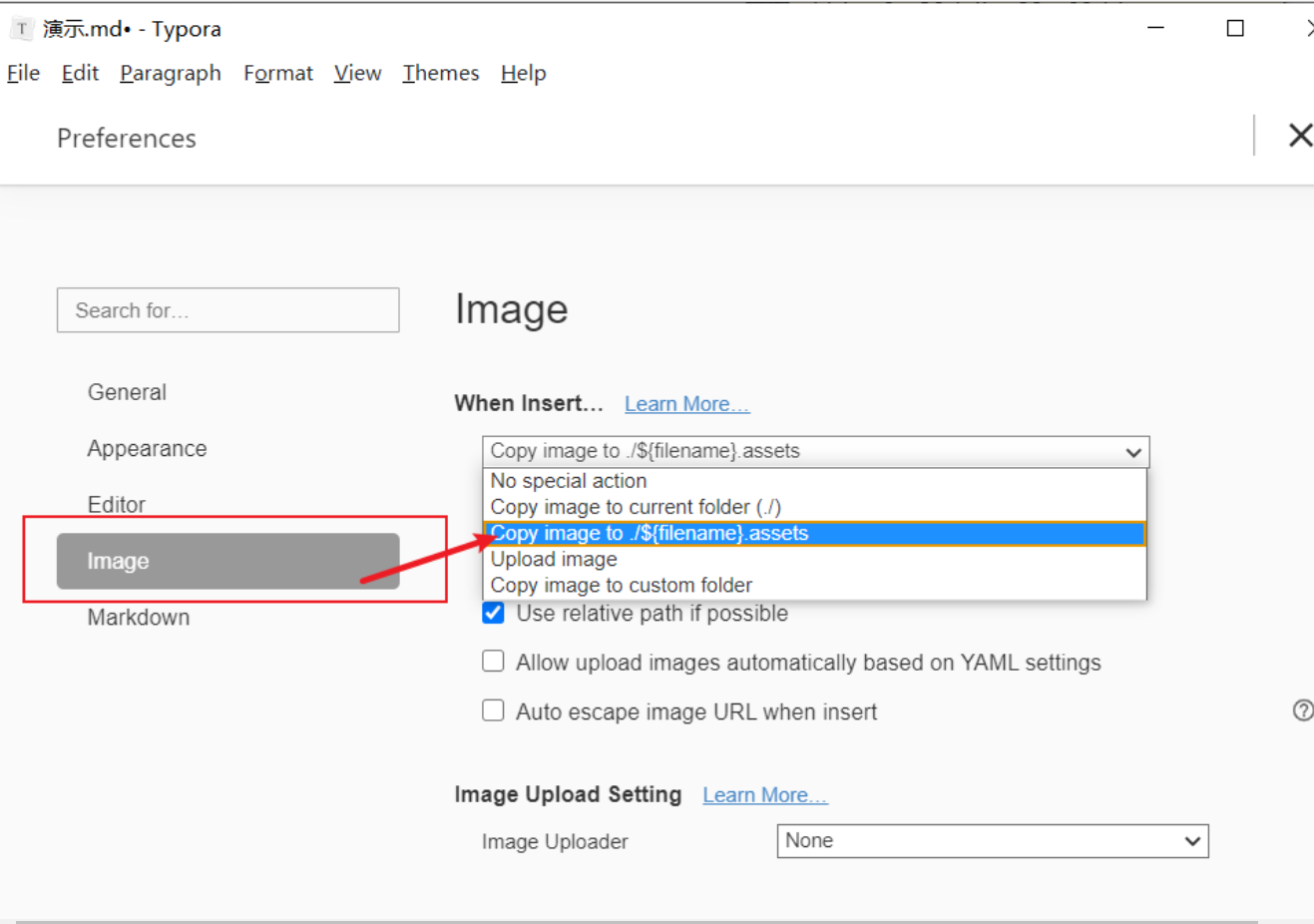Open the Themes menu
Viewport: 1314px width, 924px height.
click(x=440, y=73)
